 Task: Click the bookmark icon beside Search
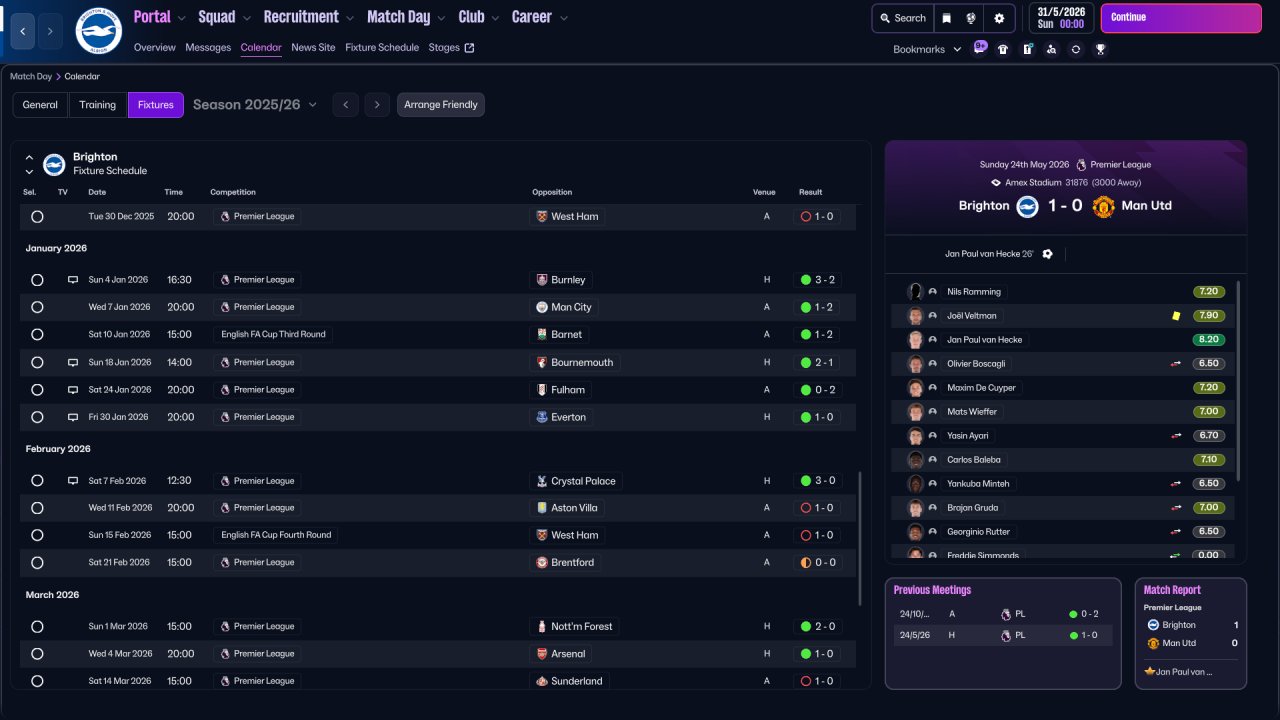[946, 18]
